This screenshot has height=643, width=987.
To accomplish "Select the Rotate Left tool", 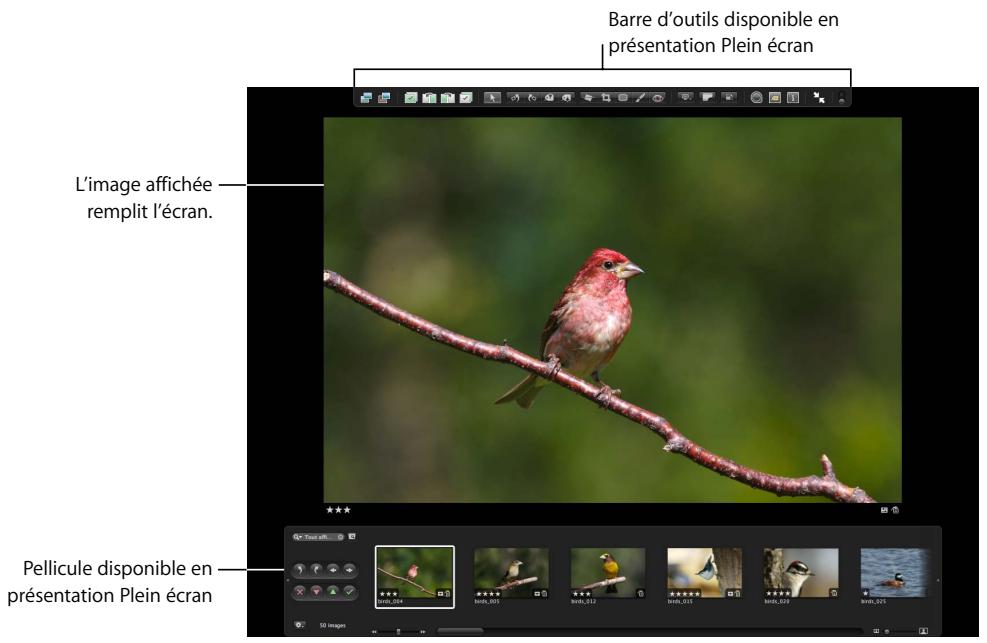I will pos(515,98).
